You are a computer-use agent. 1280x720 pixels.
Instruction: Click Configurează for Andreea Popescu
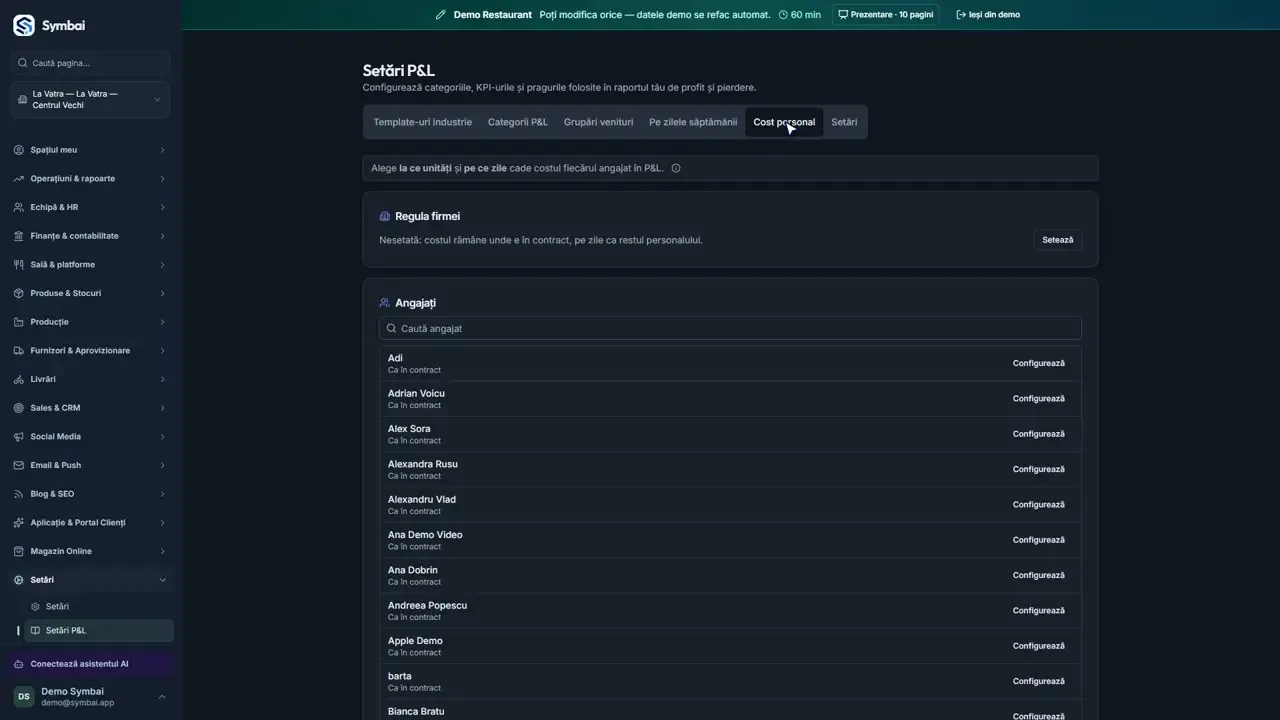[x=1038, y=611]
